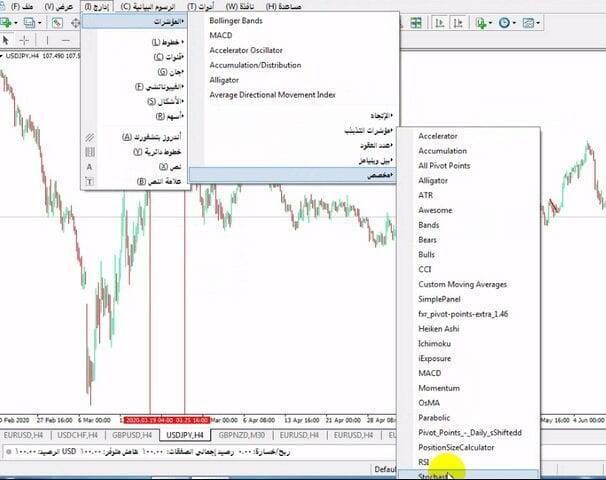Click the add indicators green plus icon

[x=481, y=23]
